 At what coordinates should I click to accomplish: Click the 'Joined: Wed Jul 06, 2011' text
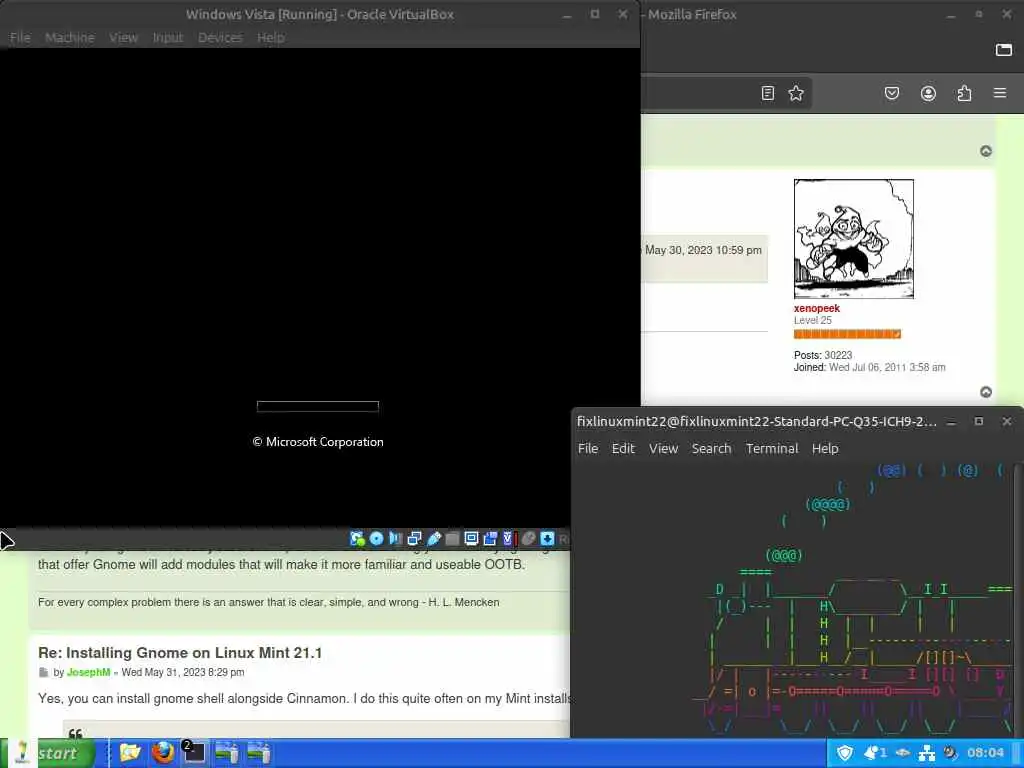(870, 368)
